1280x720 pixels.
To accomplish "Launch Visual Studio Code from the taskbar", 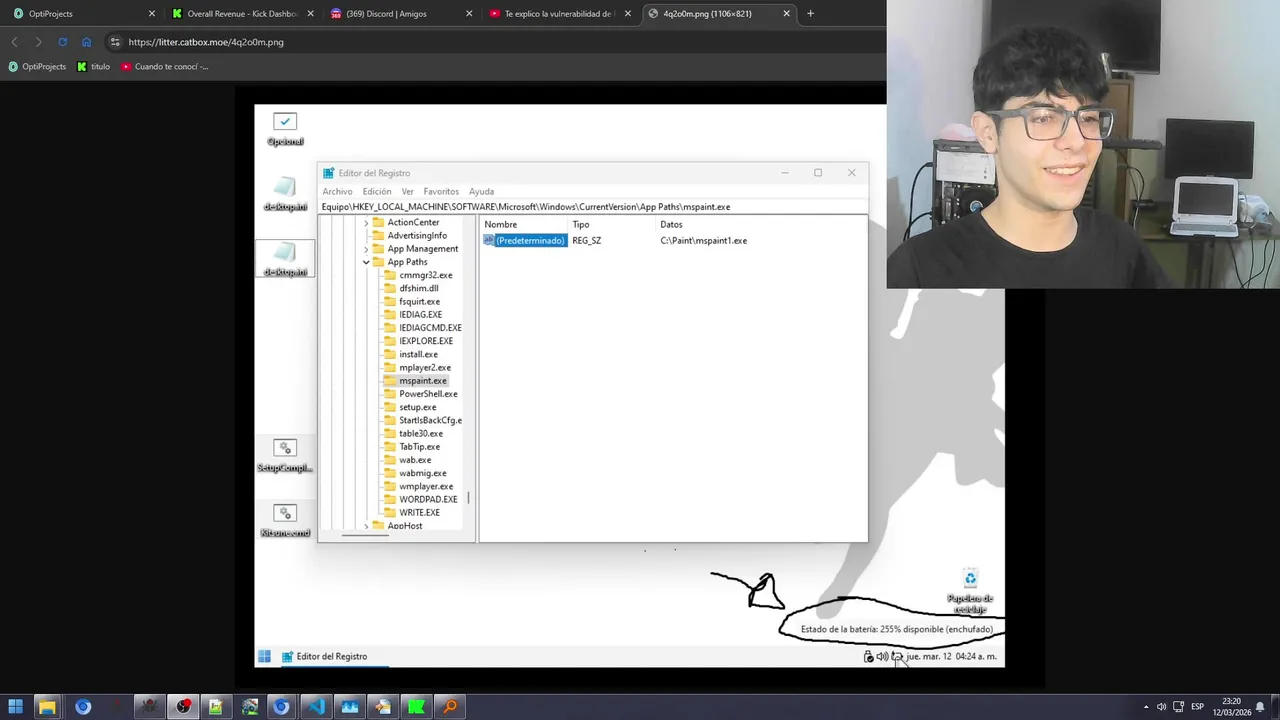I will coord(316,707).
